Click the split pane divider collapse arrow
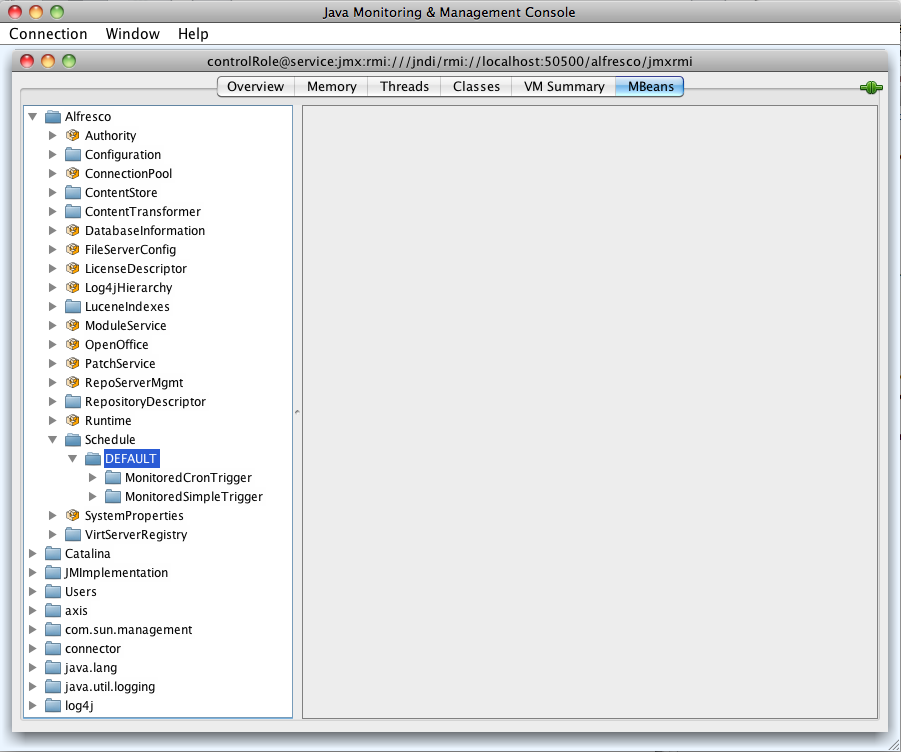This screenshot has height=752, width=901. [x=297, y=411]
